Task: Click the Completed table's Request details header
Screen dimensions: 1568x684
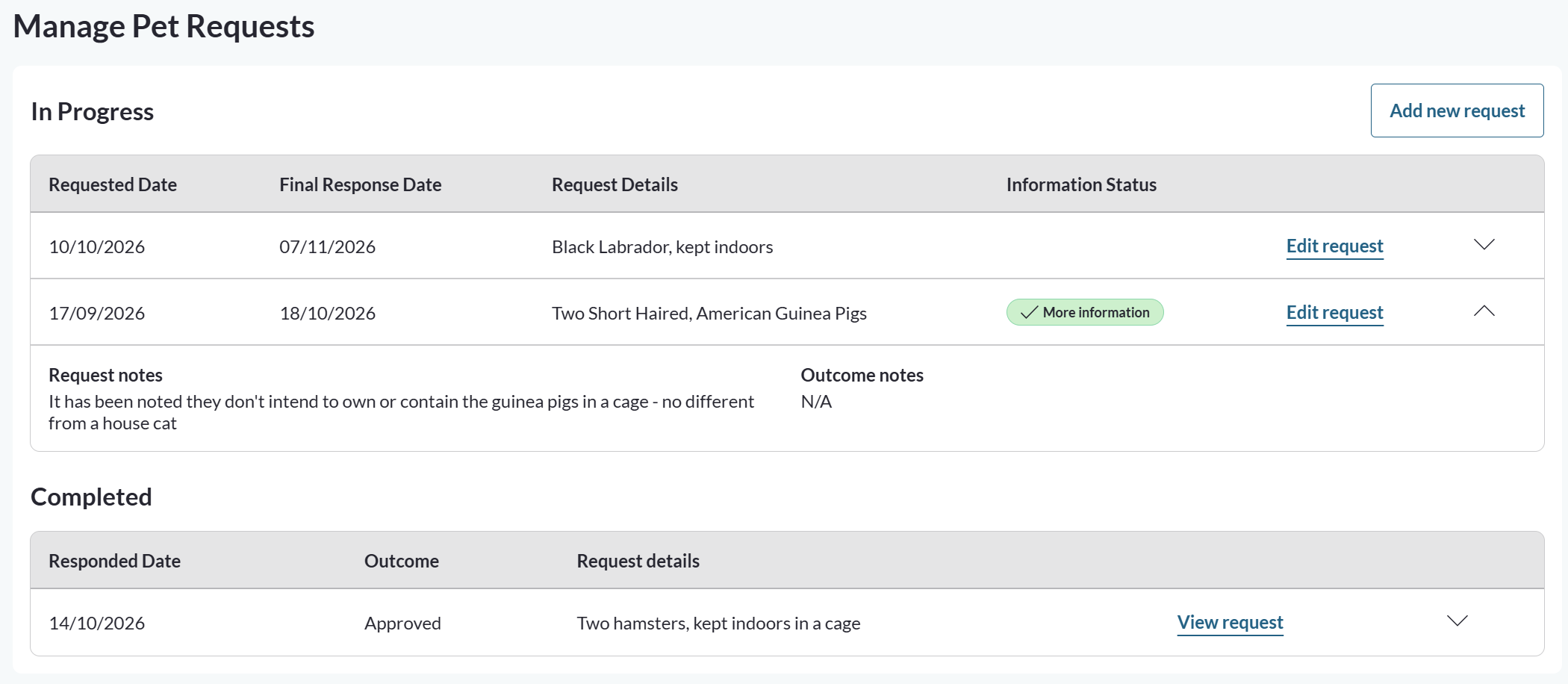Action: coord(638,561)
